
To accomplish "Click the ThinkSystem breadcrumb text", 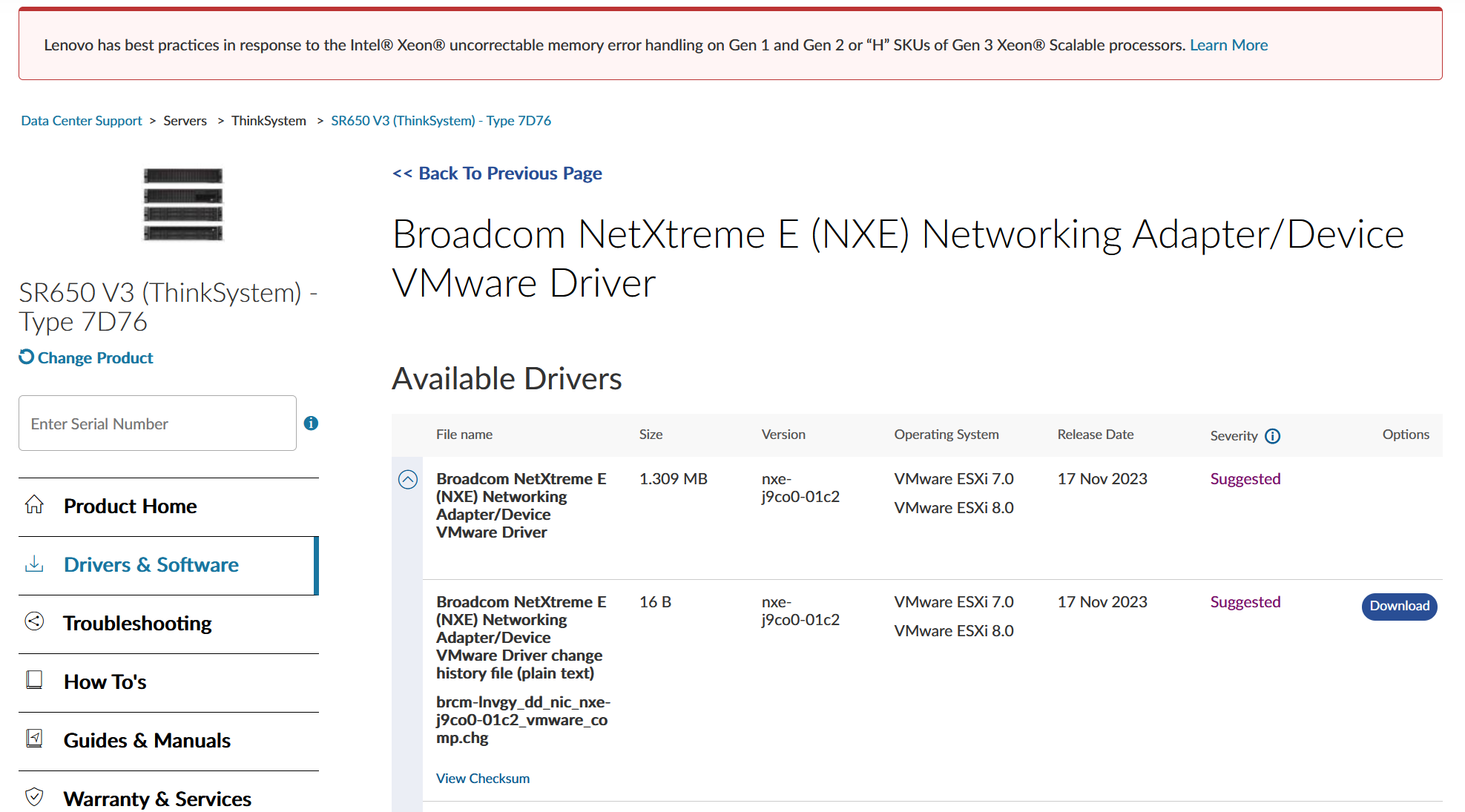I will [269, 121].
